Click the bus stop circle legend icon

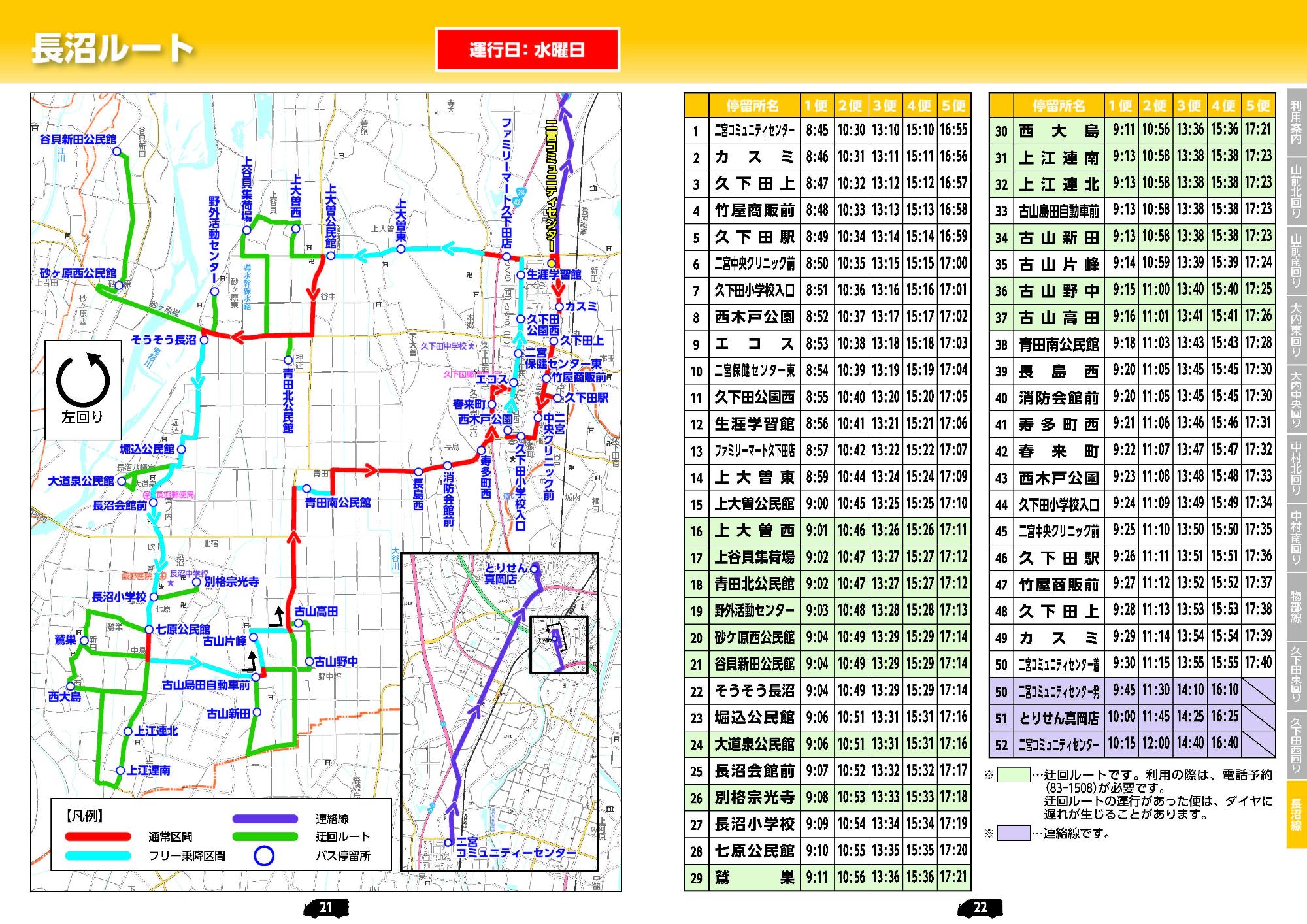[263, 855]
